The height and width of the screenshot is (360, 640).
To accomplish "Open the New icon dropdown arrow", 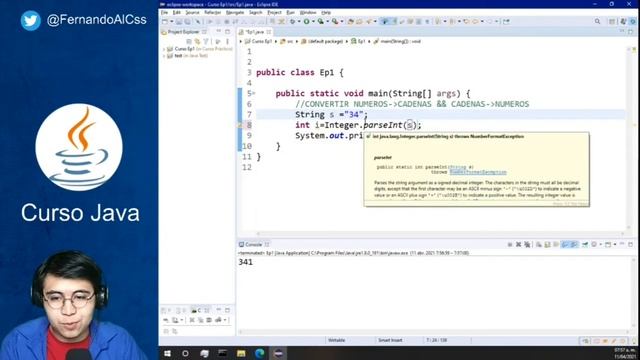I will tap(171, 21).
